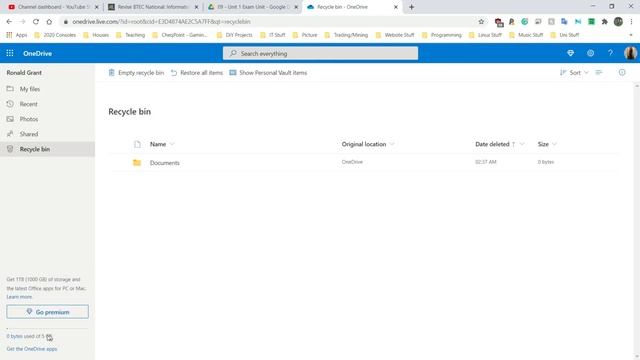Click the search magnifier icon
This screenshot has width=640, height=360.
[233, 53]
